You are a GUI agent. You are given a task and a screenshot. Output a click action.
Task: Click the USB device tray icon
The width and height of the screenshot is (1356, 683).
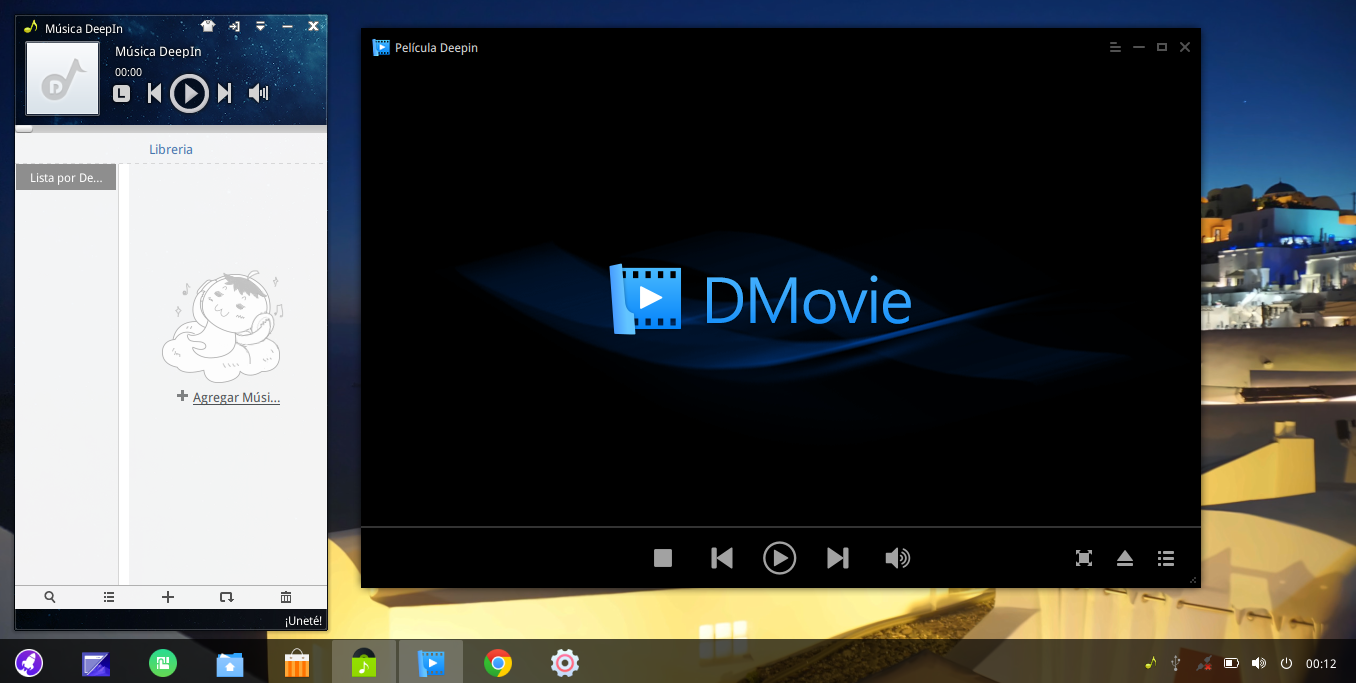(1177, 663)
